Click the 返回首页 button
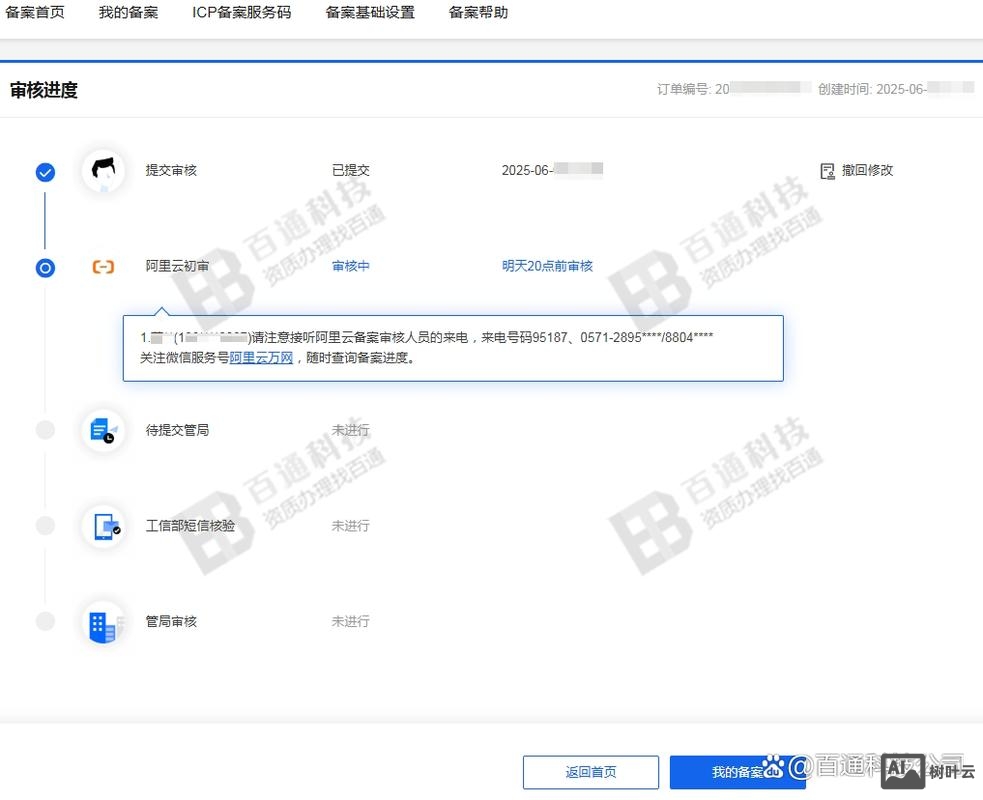Image resolution: width=983 pixels, height=800 pixels. (590, 771)
